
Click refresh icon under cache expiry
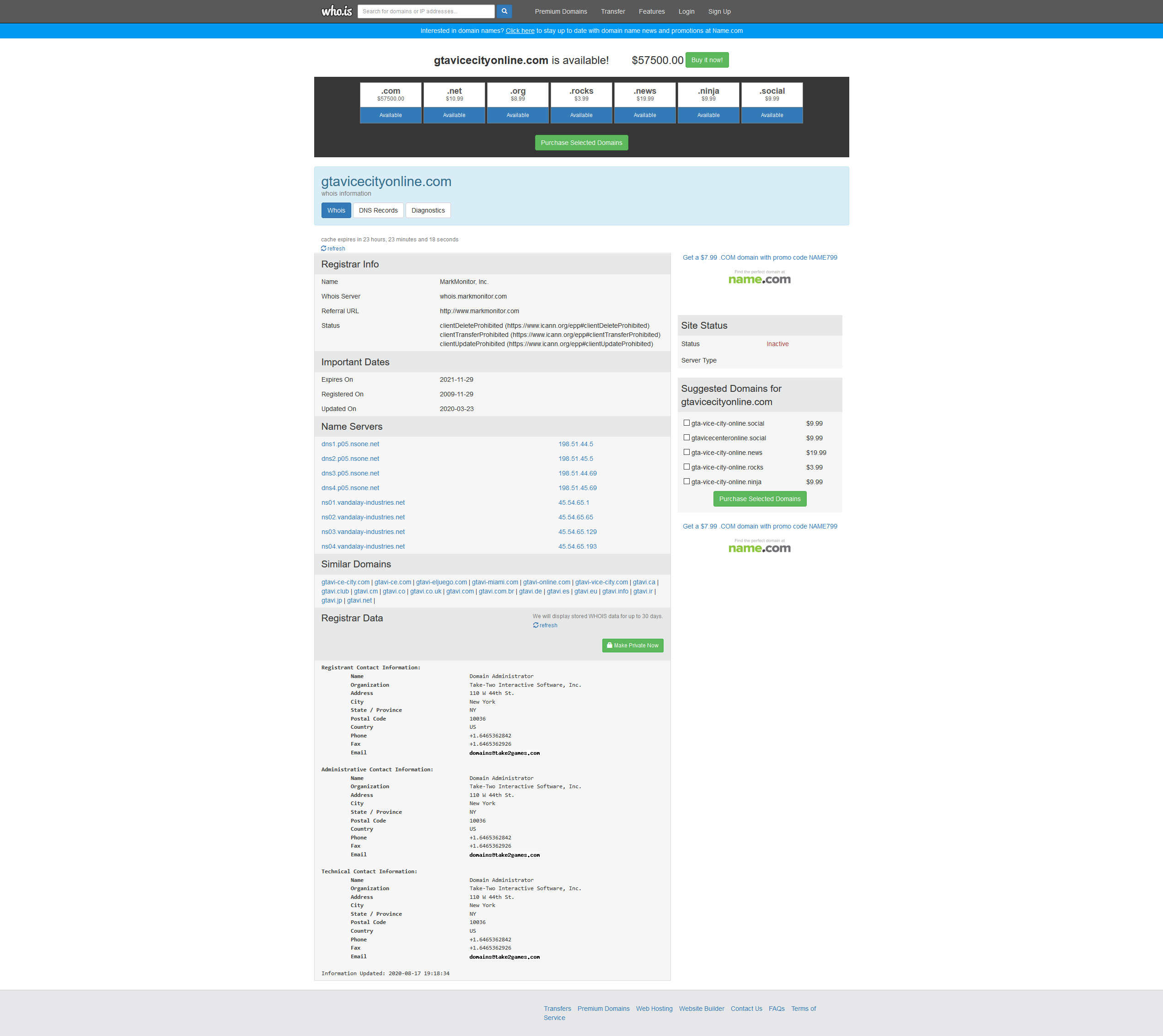(x=324, y=249)
